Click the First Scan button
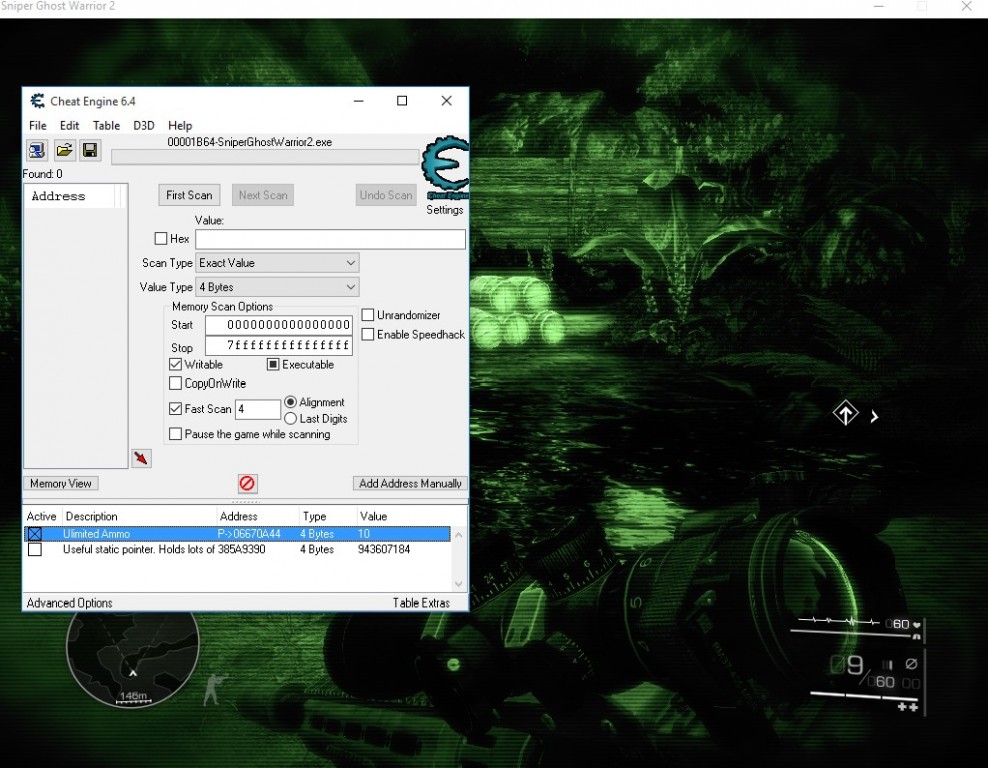Viewport: 988px width, 768px height. point(189,195)
